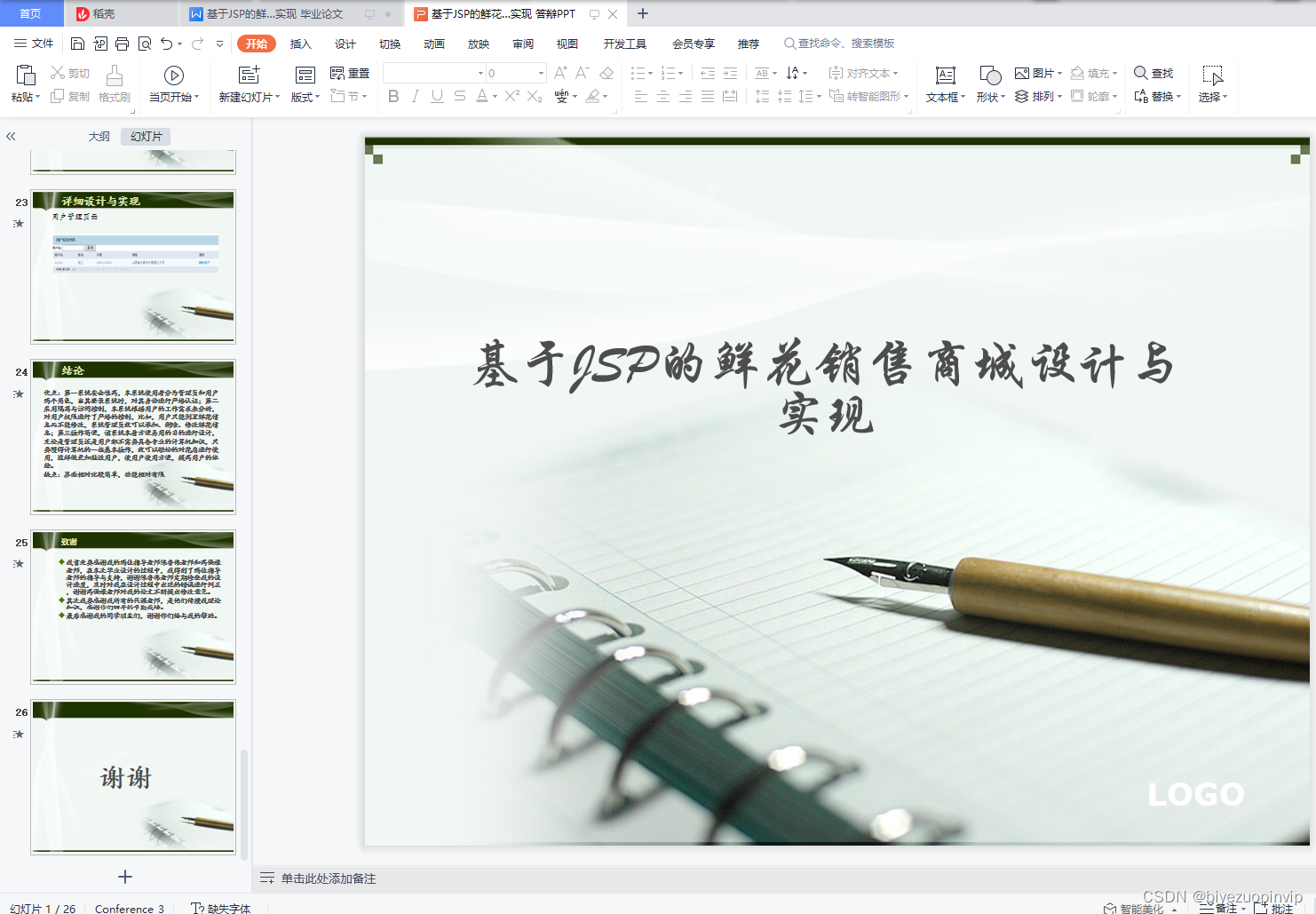The width and height of the screenshot is (1316, 914).
Task: Click the Save icon in quick toolbar
Action: [x=77, y=44]
